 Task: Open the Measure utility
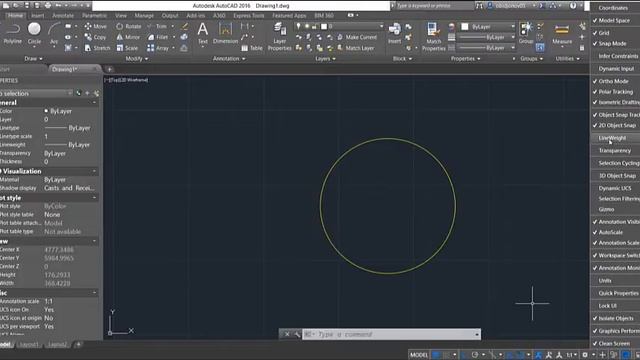click(562, 34)
